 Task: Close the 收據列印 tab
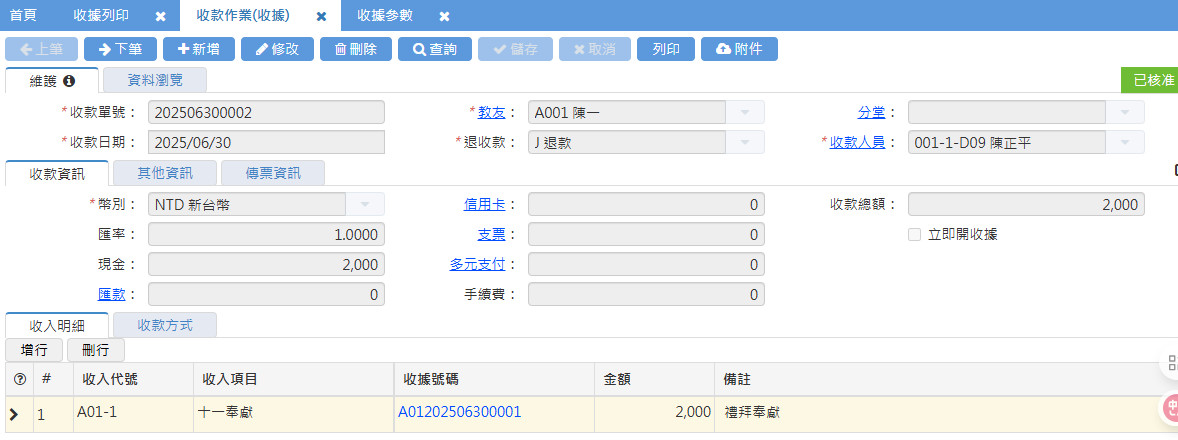pos(161,17)
